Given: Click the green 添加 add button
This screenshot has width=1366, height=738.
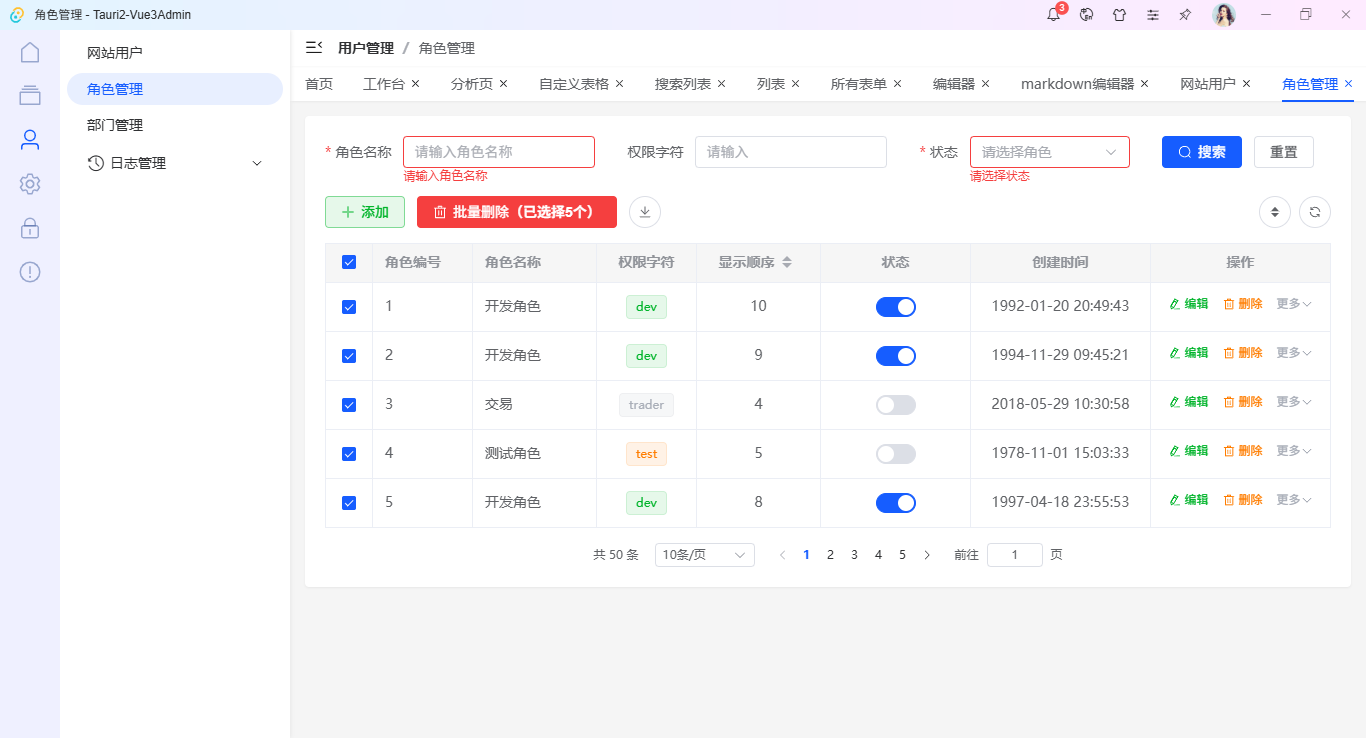Looking at the screenshot, I should pos(365,212).
